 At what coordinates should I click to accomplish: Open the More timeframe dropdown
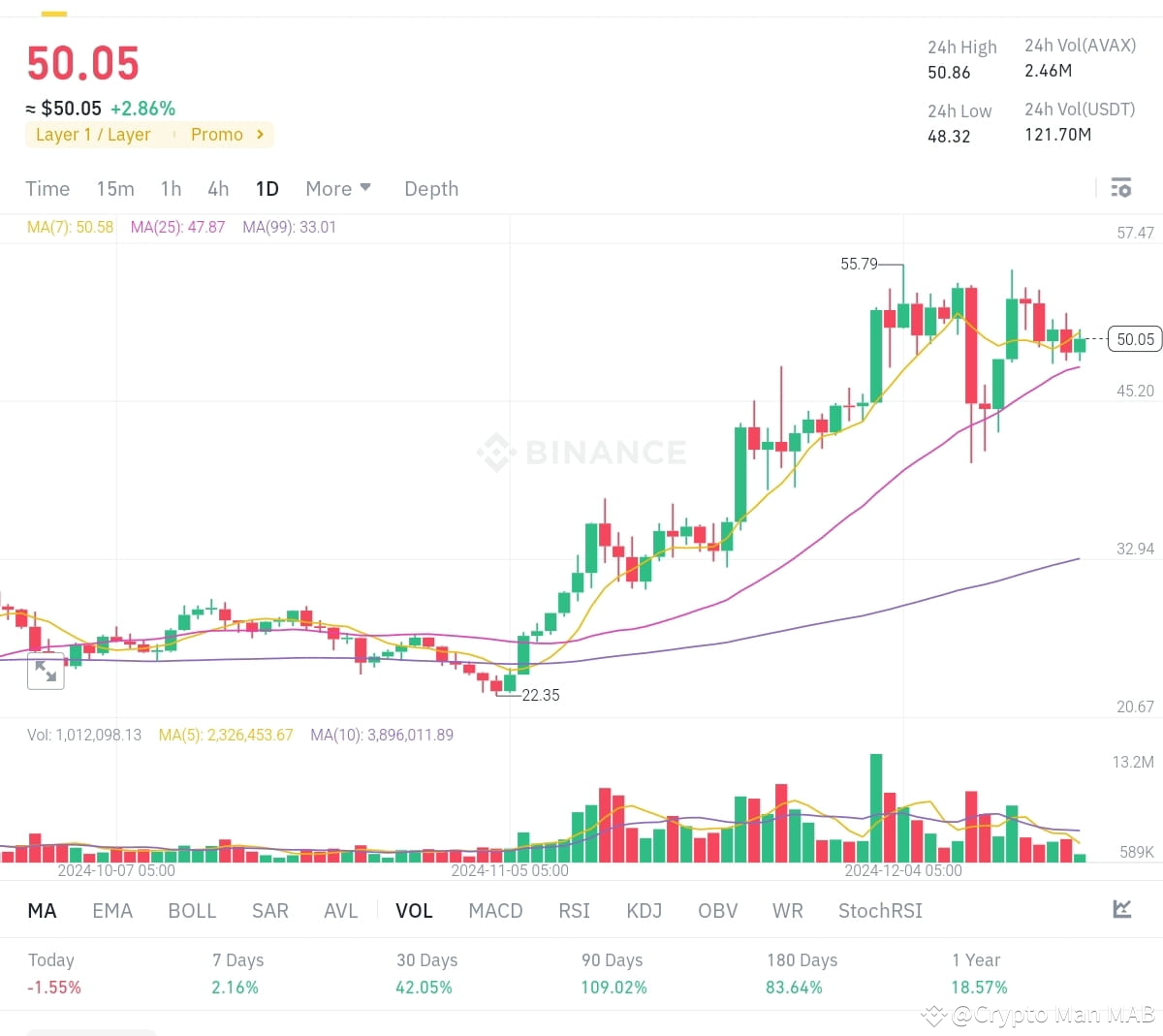337,188
